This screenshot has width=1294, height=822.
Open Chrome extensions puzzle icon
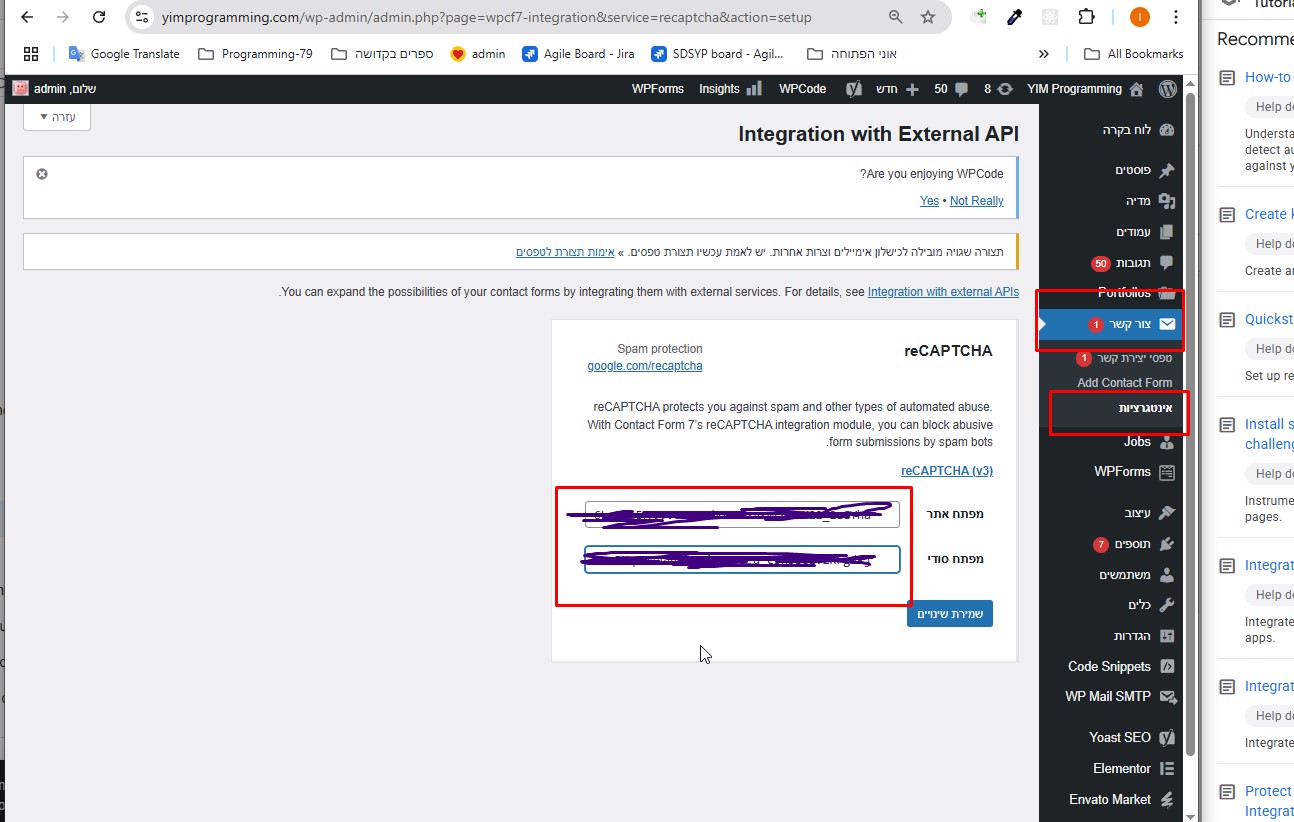pos(1086,17)
